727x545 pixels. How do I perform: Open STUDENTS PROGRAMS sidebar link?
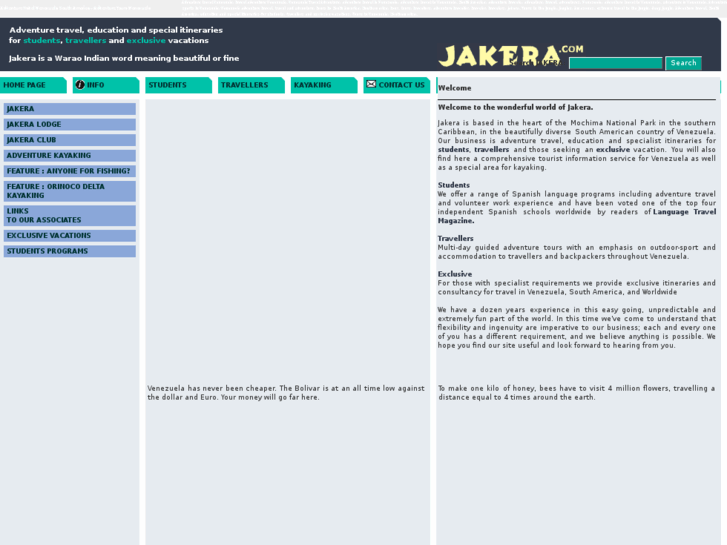tap(70, 251)
